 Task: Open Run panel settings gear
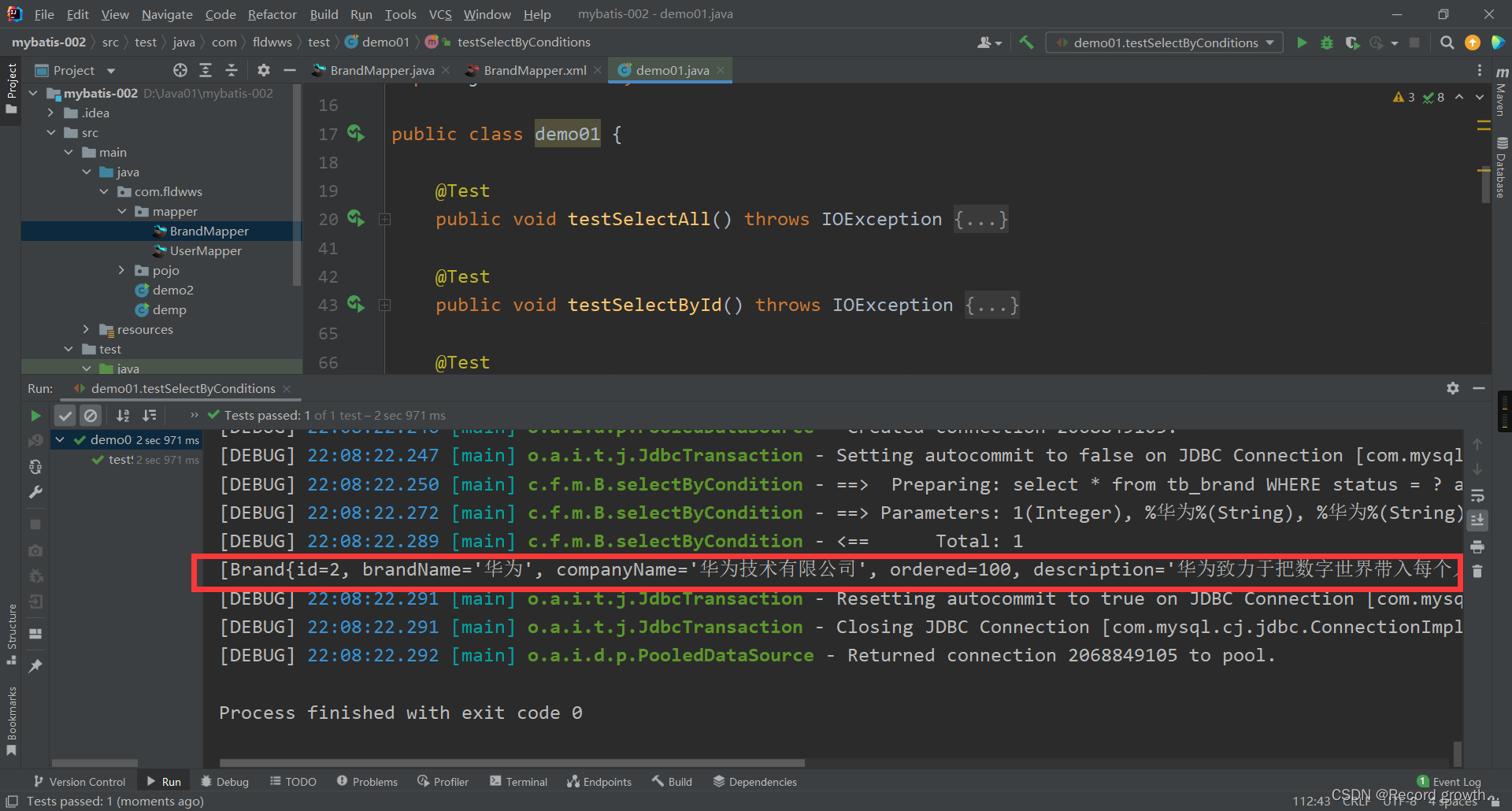tap(1453, 388)
